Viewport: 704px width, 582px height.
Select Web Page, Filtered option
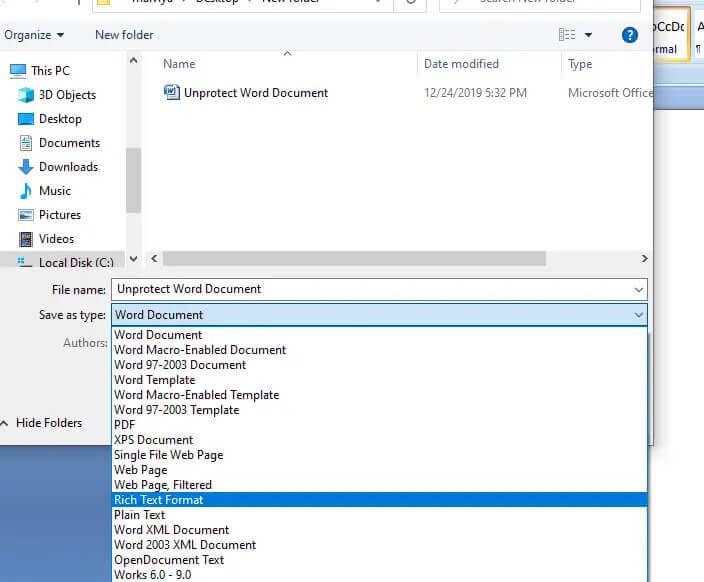[379, 485]
